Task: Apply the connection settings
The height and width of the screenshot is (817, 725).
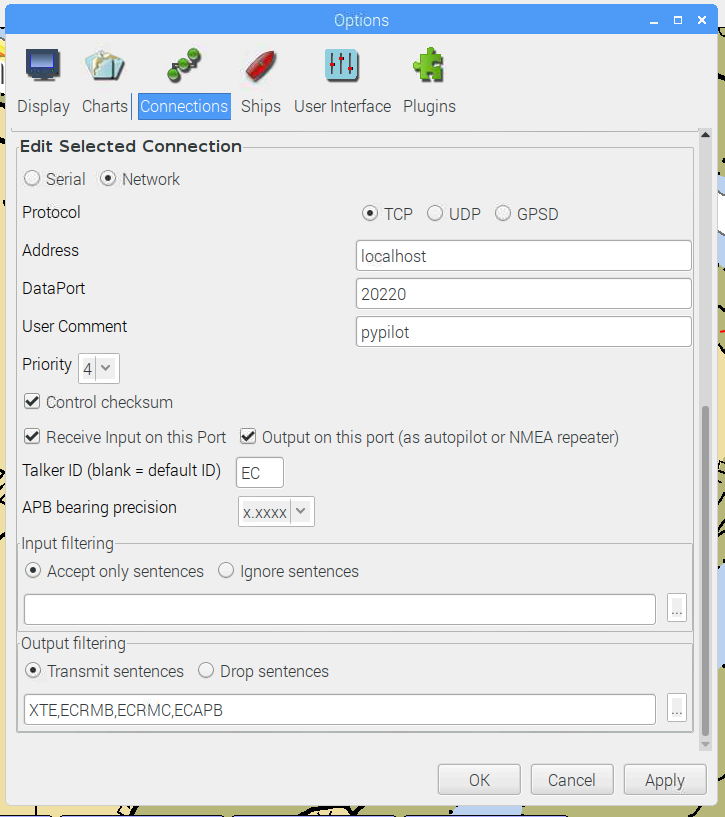Action: point(665,780)
